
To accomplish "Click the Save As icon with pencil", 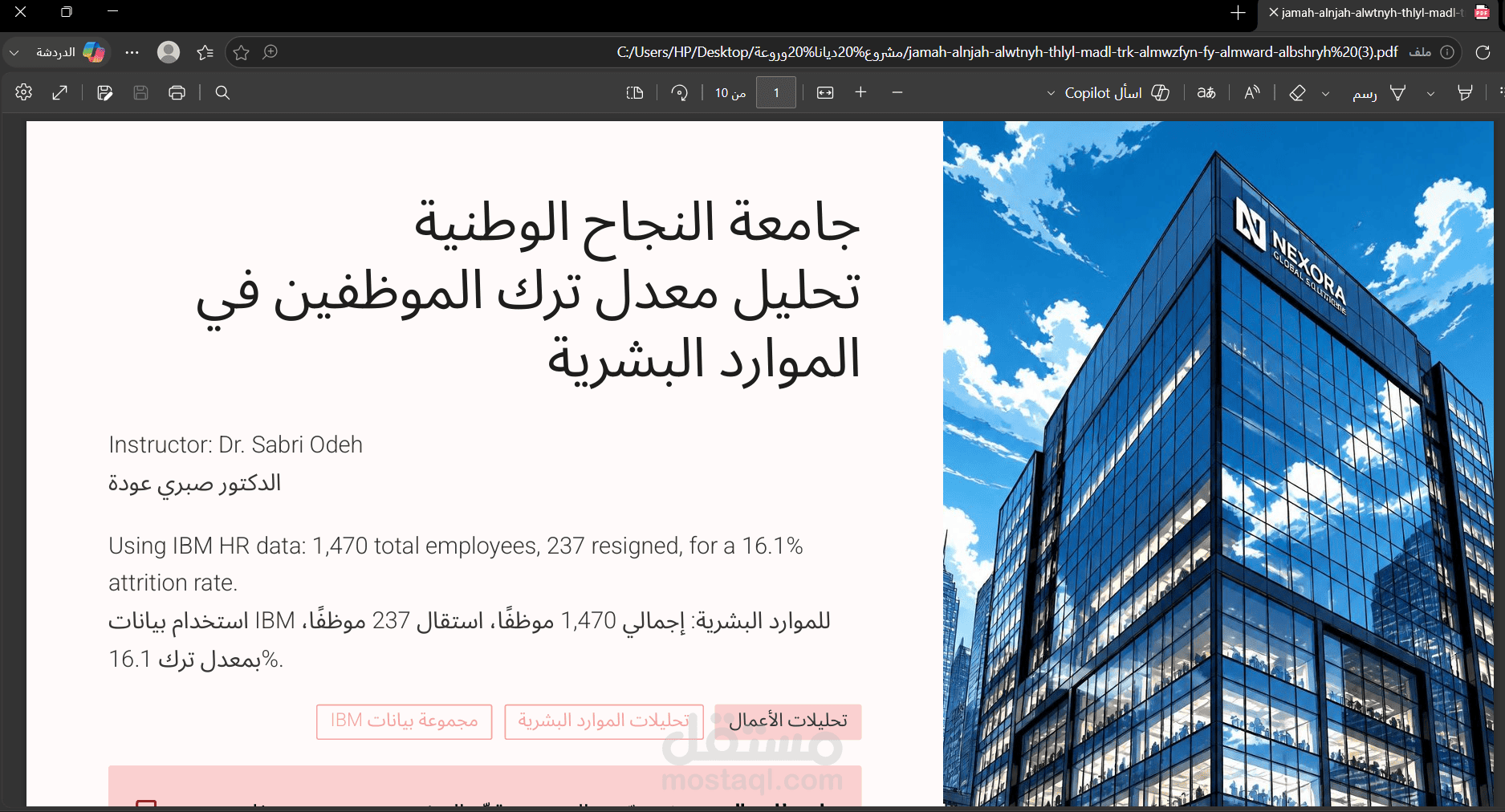I will point(104,92).
